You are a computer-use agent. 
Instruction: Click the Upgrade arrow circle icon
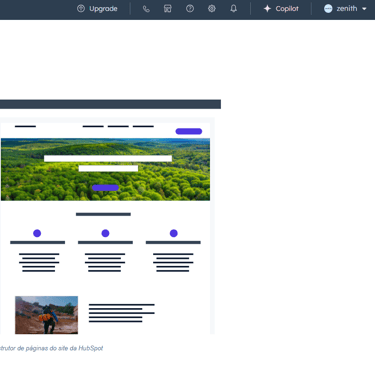(81, 9)
